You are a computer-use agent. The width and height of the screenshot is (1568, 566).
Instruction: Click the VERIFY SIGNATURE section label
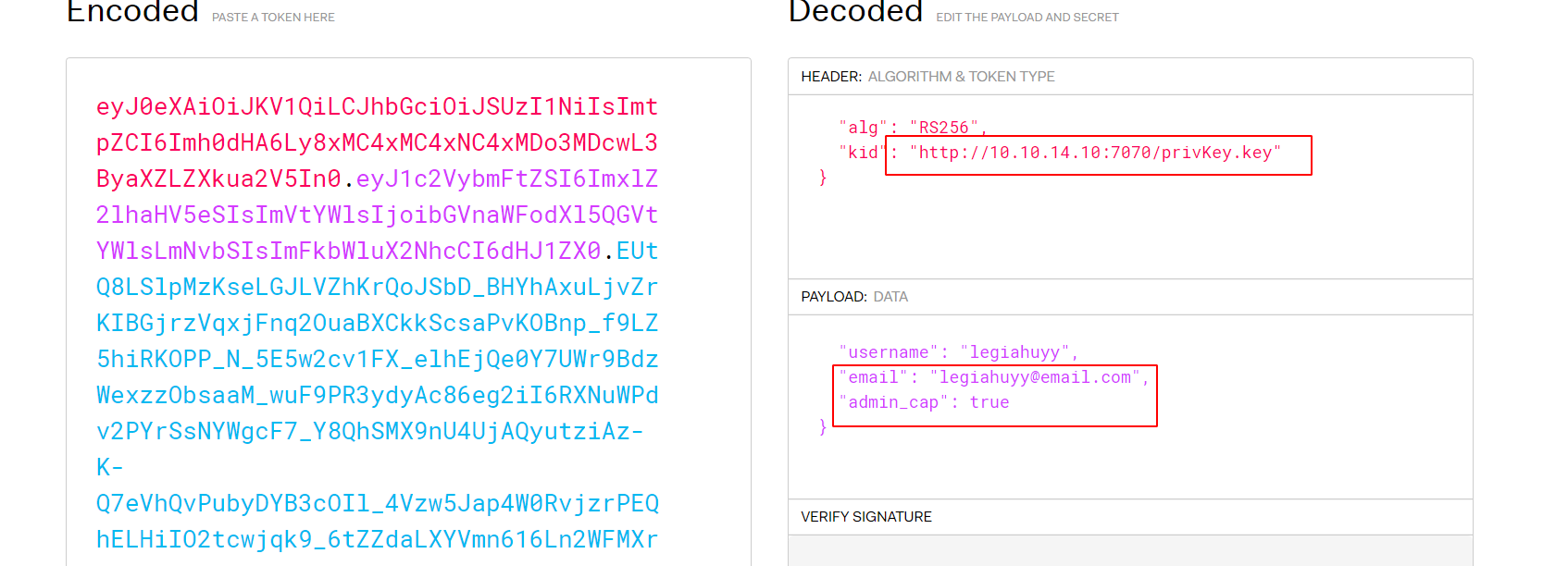866,517
